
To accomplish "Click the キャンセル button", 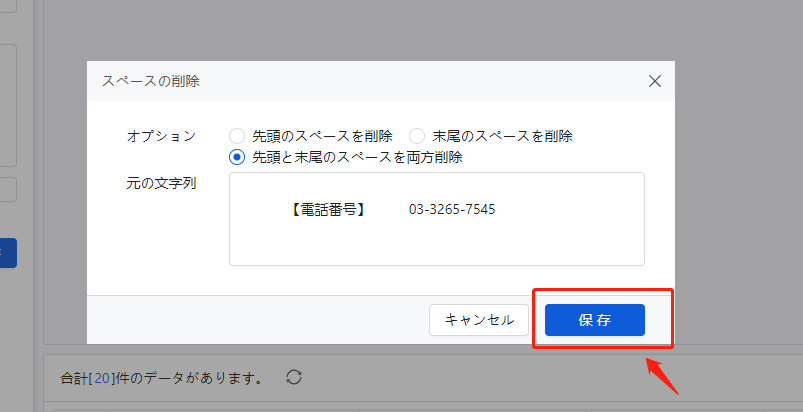I will [x=479, y=320].
